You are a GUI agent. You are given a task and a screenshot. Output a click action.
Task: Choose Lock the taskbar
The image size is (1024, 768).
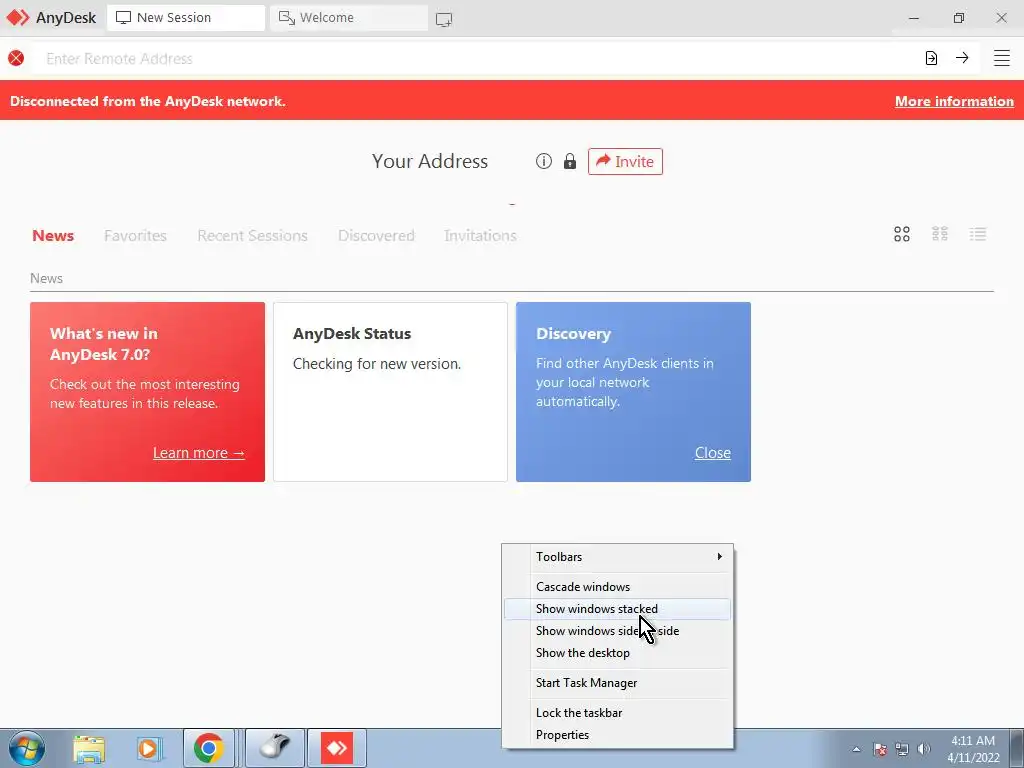(617, 712)
